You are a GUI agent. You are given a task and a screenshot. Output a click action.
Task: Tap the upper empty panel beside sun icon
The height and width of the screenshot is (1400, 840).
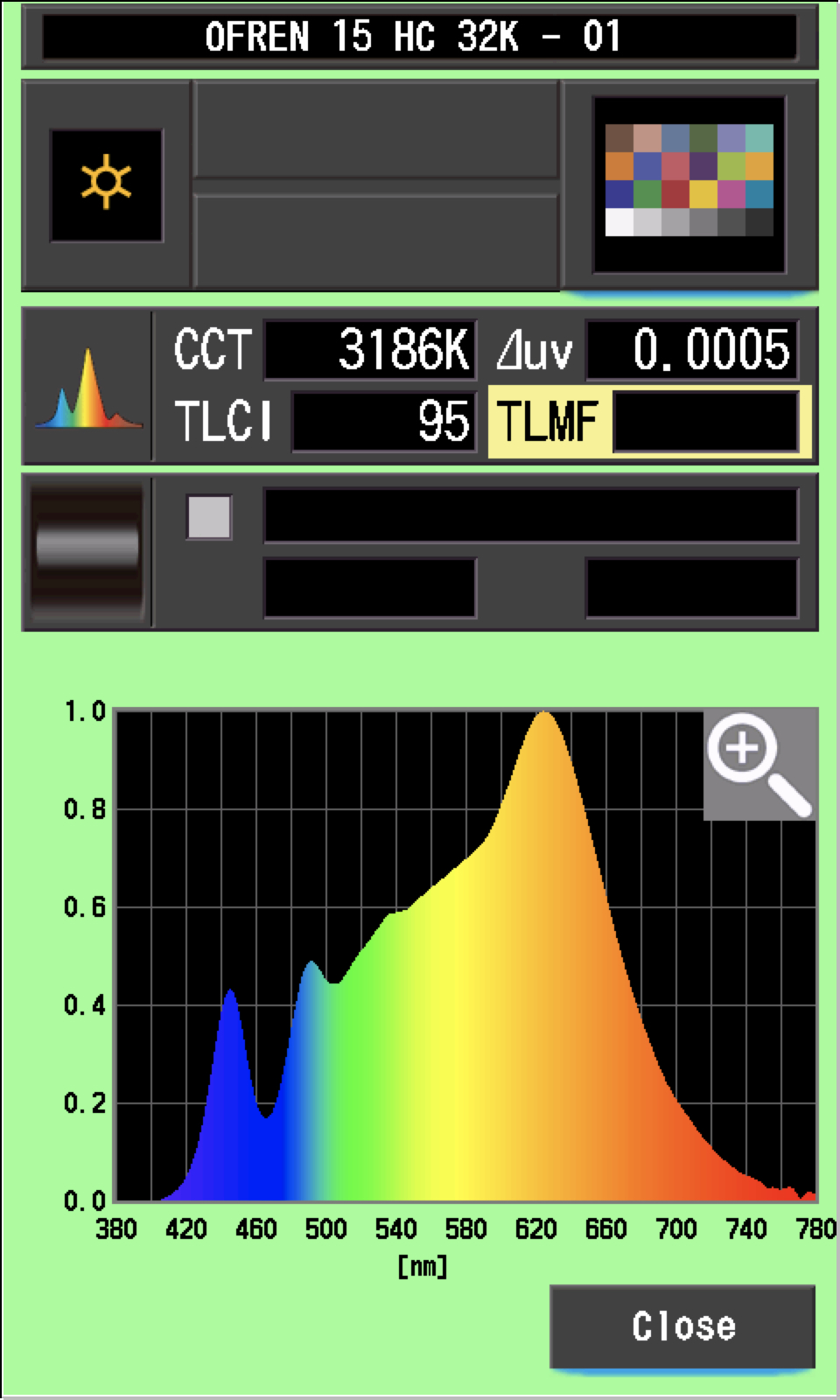[x=375, y=130]
